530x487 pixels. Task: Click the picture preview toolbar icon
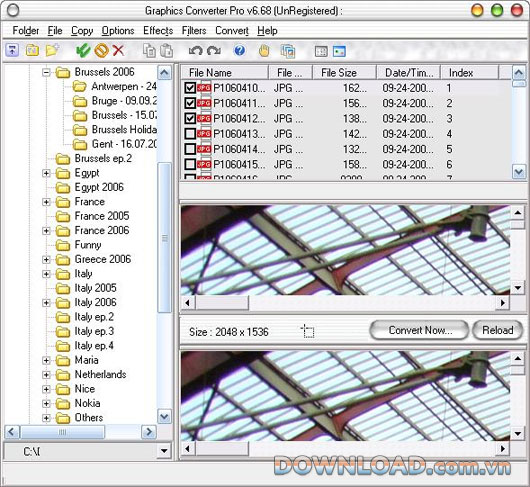pos(339,51)
